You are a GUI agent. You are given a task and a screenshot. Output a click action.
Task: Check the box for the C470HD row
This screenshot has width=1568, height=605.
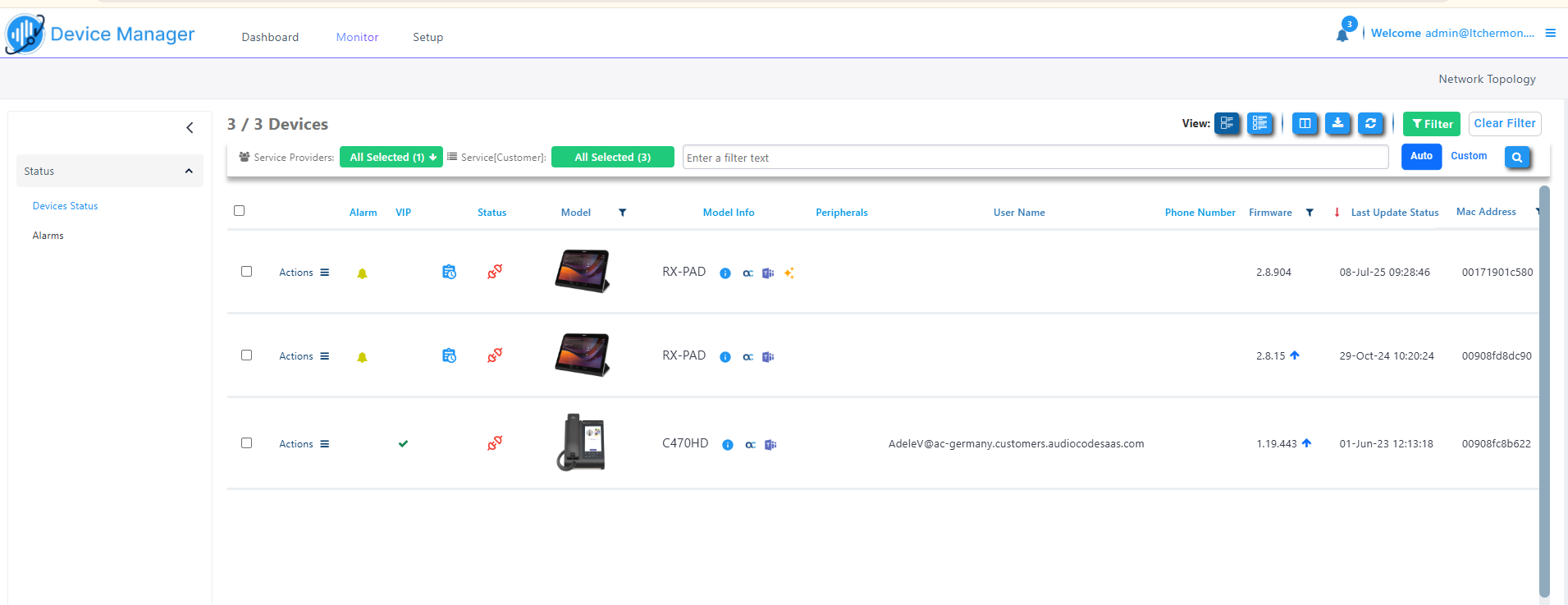tap(246, 443)
